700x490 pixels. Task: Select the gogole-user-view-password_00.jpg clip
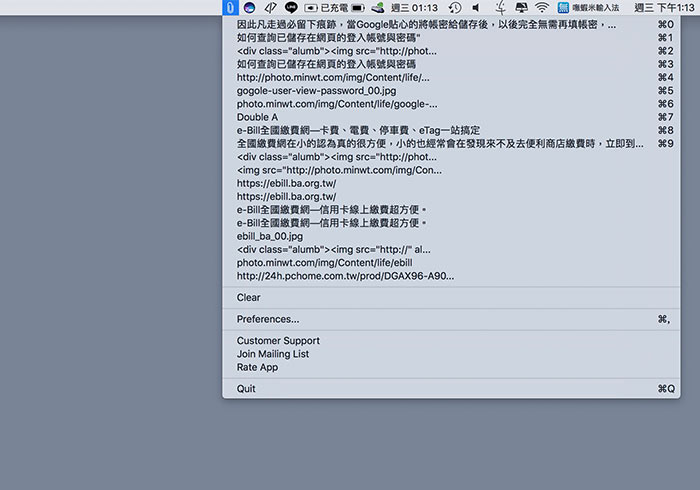[451, 91]
